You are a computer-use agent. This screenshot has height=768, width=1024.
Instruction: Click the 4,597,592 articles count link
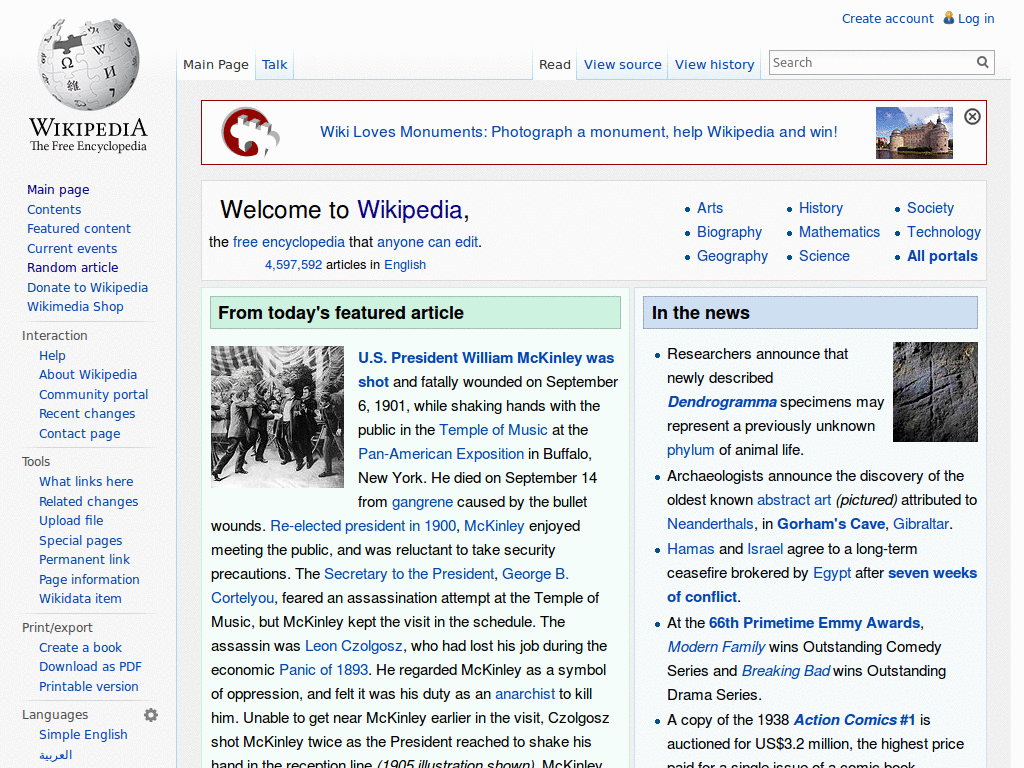coord(293,264)
